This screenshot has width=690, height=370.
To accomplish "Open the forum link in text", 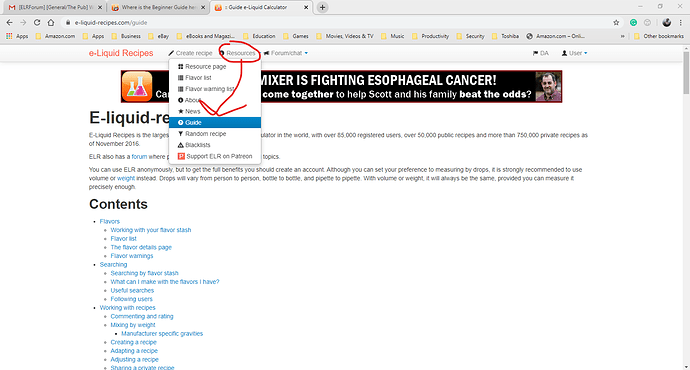I will pyautogui.click(x=139, y=157).
